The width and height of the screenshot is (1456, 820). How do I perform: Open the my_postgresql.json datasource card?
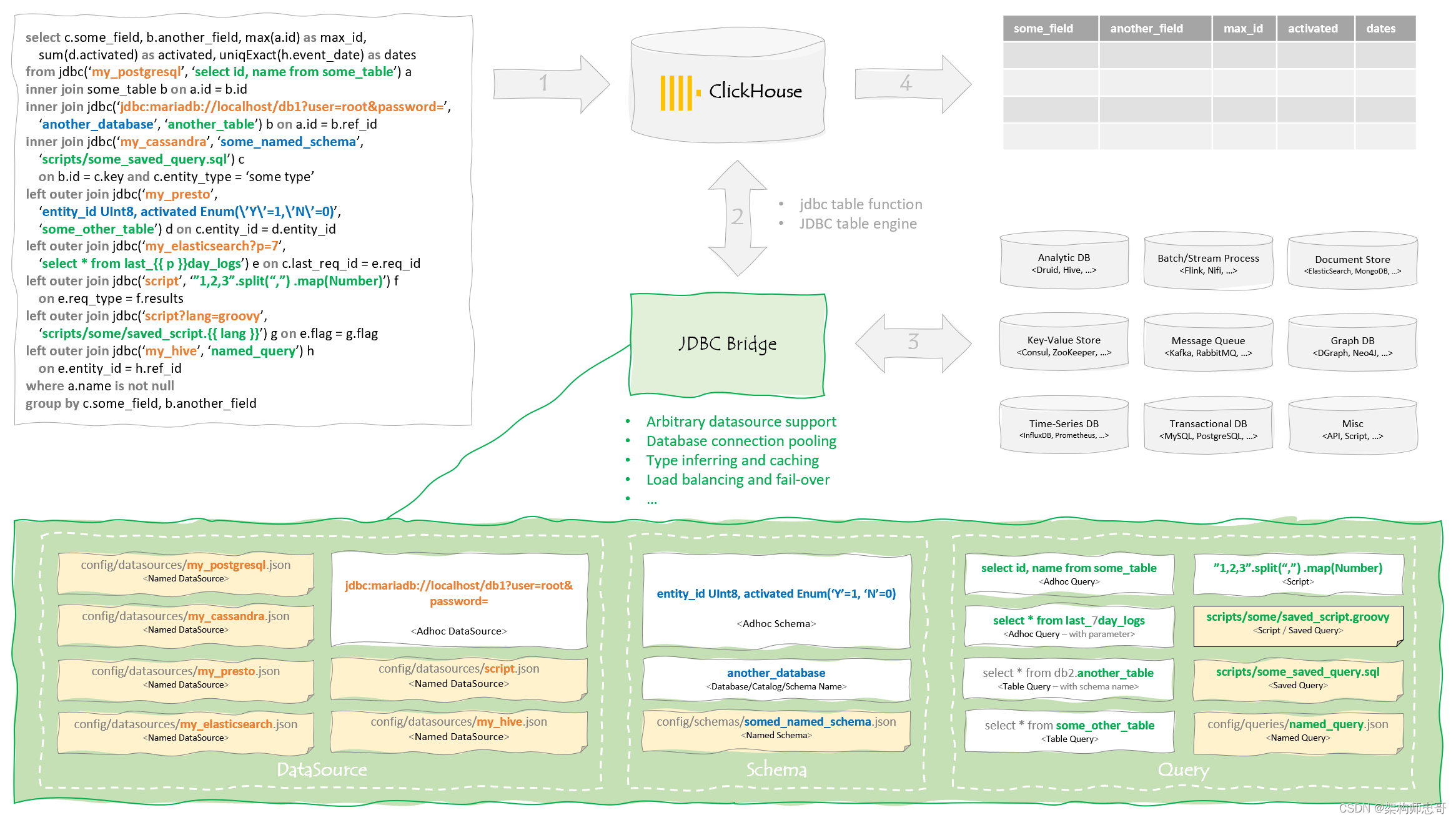(x=186, y=571)
